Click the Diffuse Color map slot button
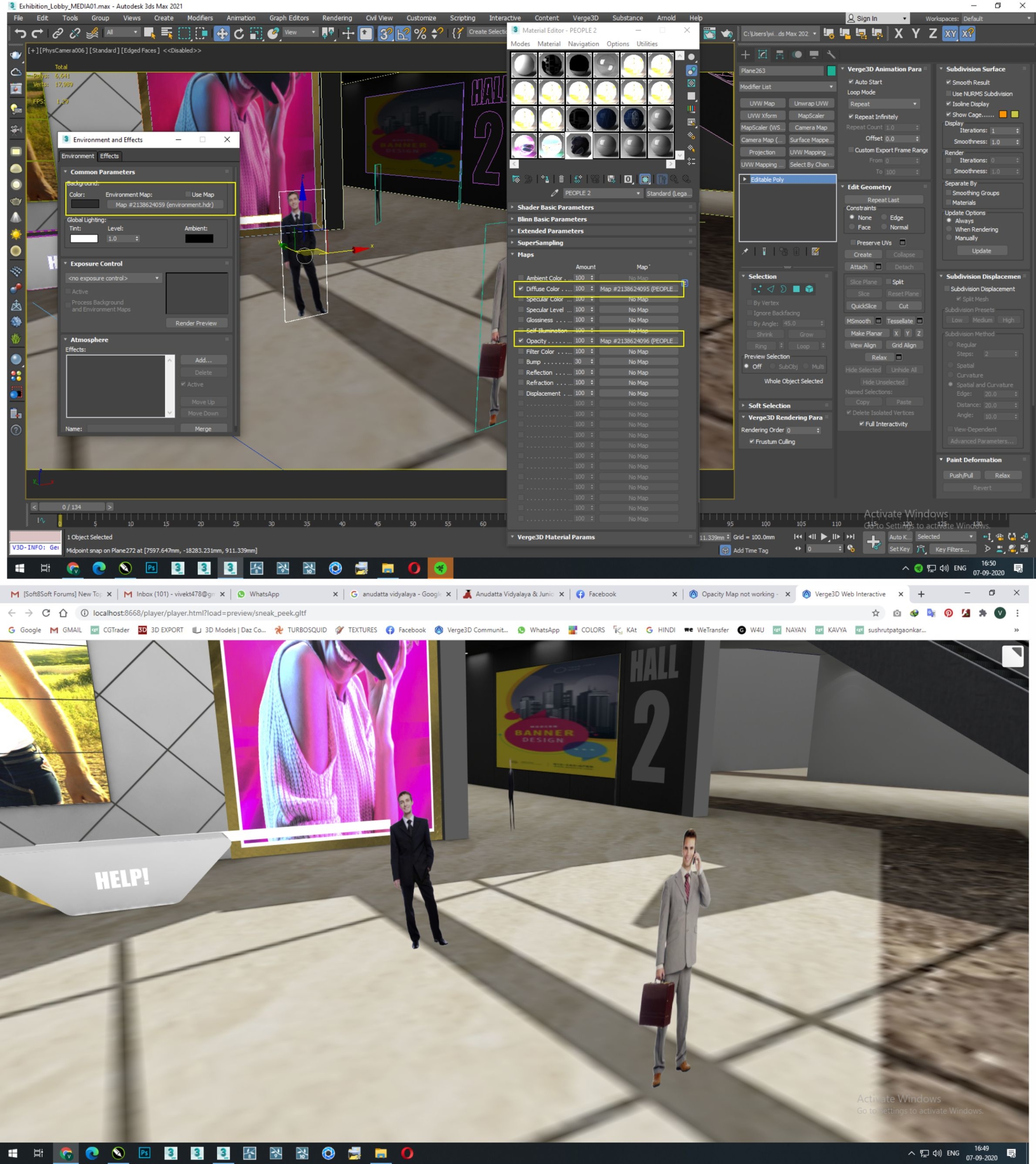The height and width of the screenshot is (1164, 1036). click(639, 289)
